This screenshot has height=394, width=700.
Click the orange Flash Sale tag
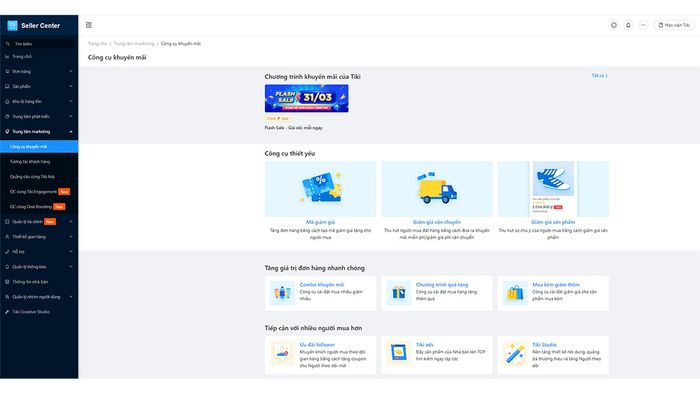278,118
